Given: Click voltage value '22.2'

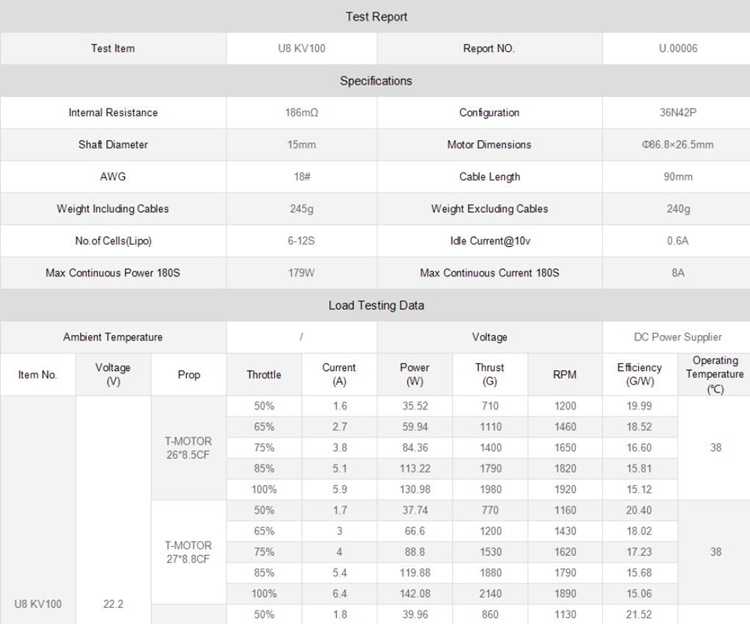Looking at the screenshot, I should [x=113, y=604].
